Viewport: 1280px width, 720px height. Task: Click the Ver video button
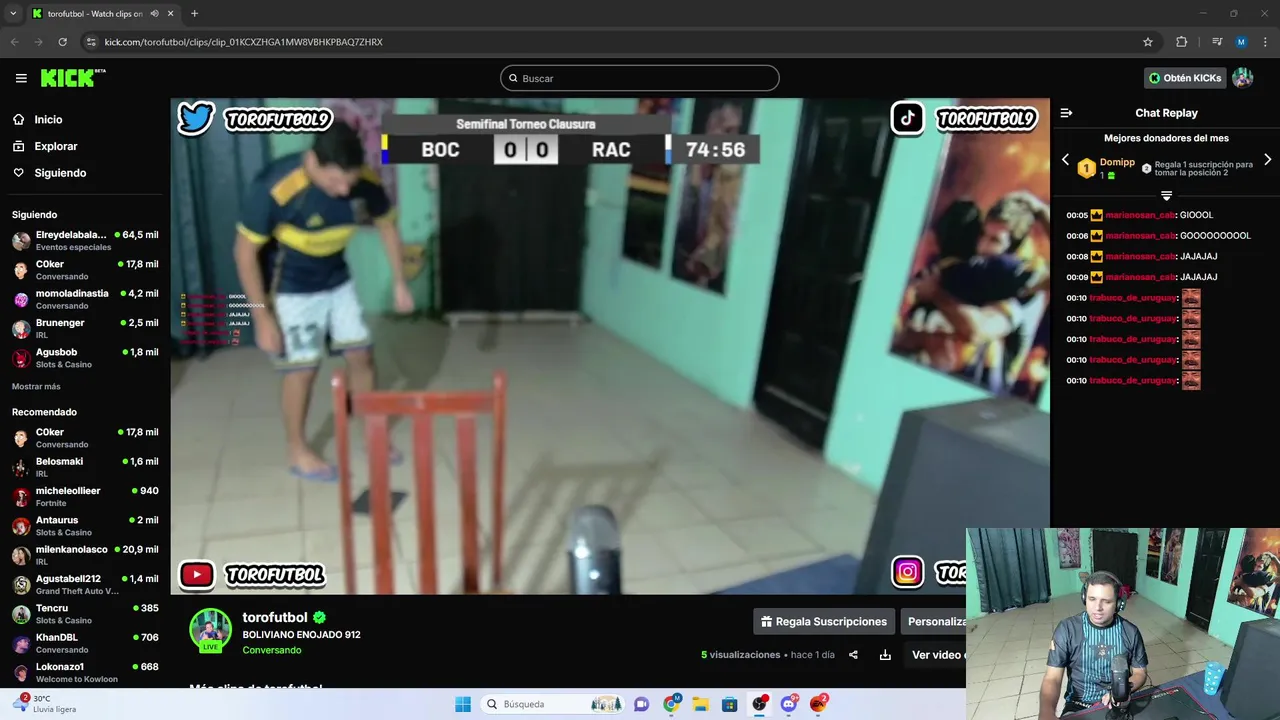point(936,655)
